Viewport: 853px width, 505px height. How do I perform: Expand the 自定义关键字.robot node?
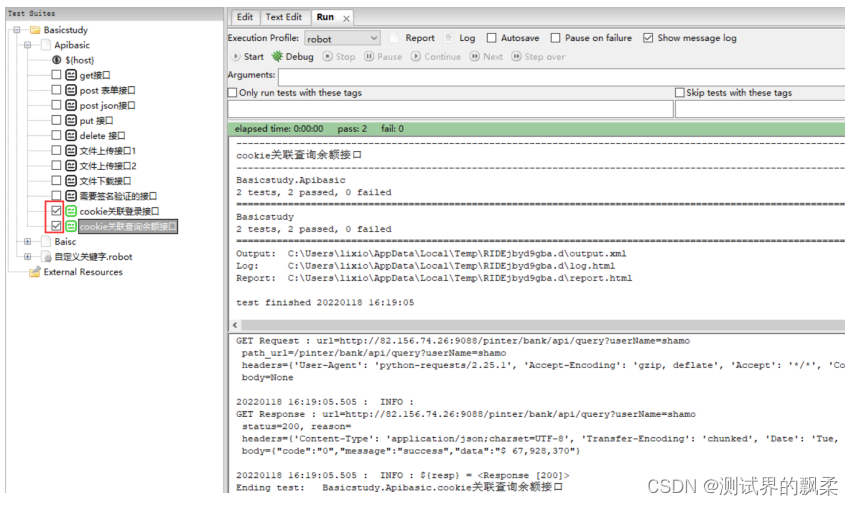click(x=28, y=257)
